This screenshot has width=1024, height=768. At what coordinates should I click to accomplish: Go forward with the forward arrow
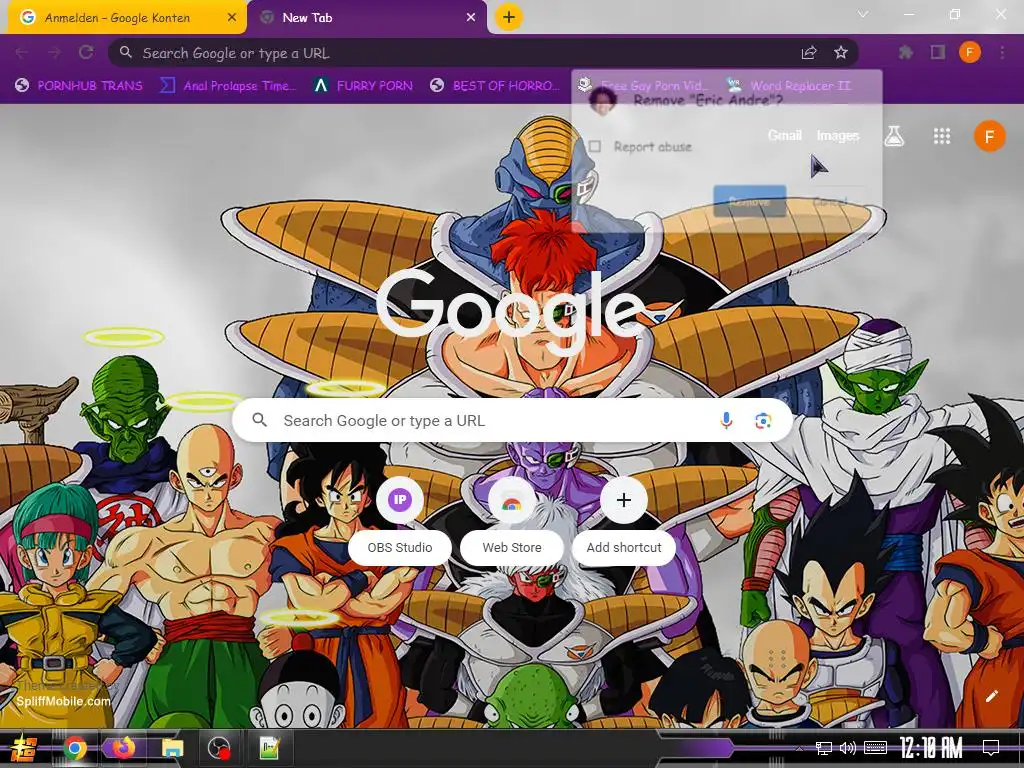54,53
